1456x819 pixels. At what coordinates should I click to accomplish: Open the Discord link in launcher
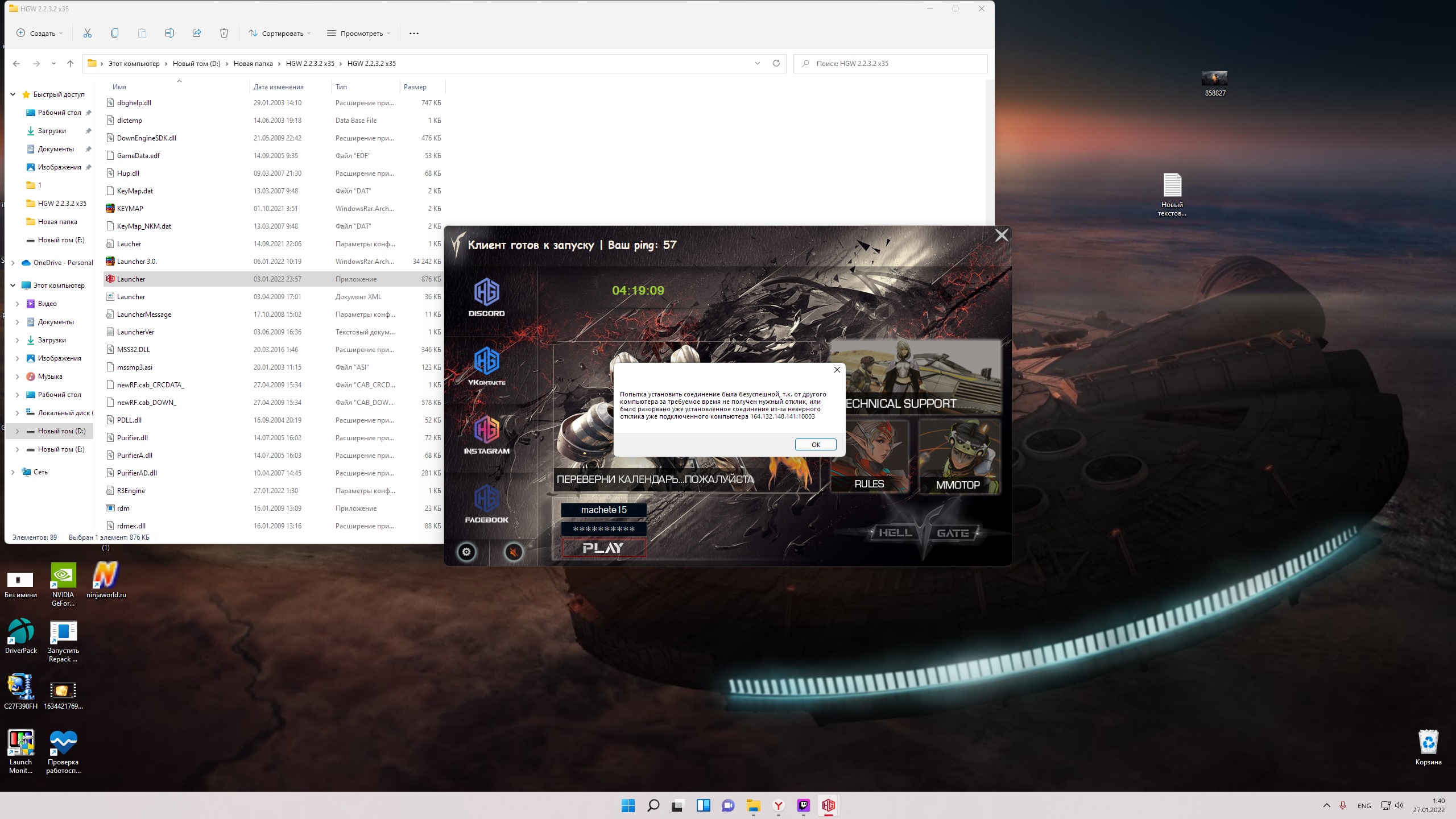pyautogui.click(x=486, y=297)
